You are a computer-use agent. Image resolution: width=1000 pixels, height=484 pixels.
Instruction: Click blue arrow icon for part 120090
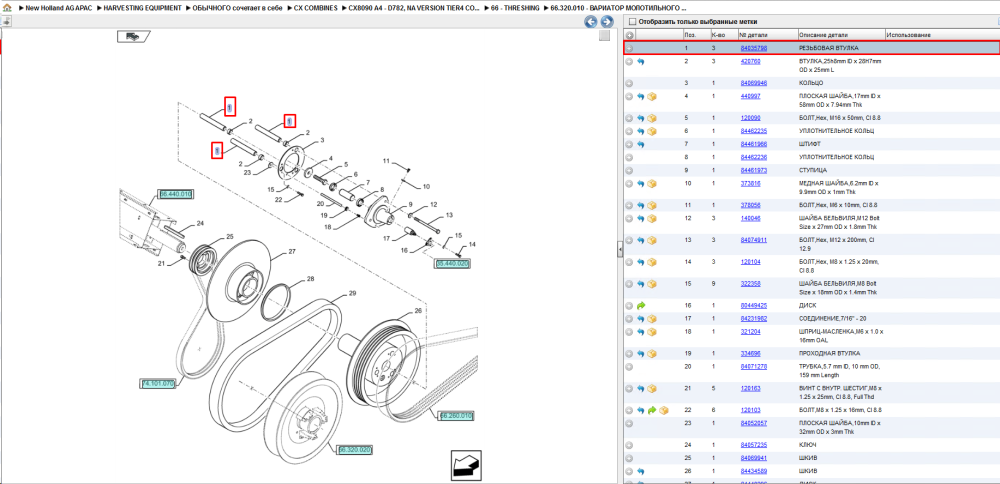point(641,118)
